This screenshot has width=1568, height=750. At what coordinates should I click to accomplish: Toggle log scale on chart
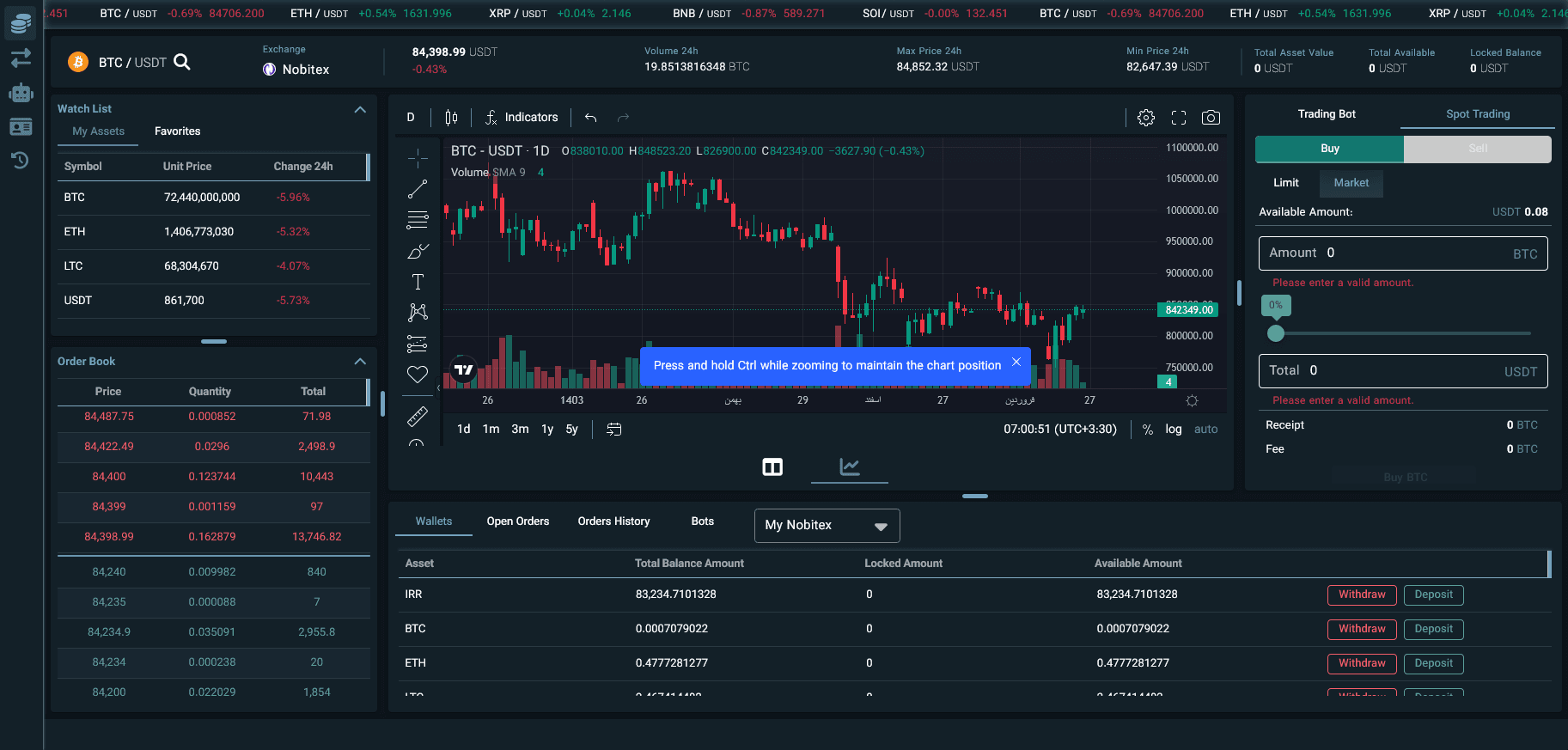tap(1174, 430)
